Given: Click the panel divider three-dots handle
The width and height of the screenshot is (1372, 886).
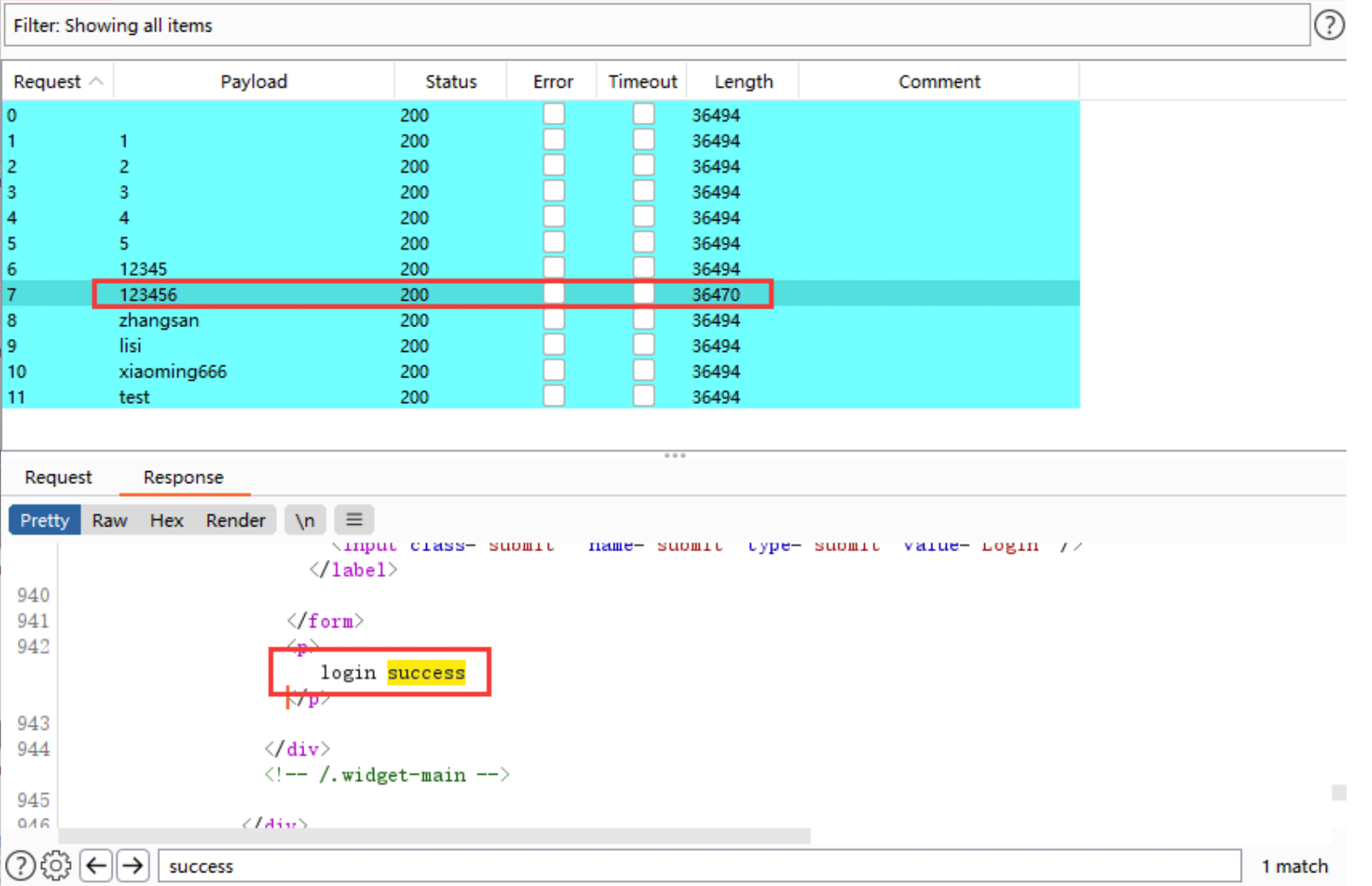Looking at the screenshot, I should [675, 456].
